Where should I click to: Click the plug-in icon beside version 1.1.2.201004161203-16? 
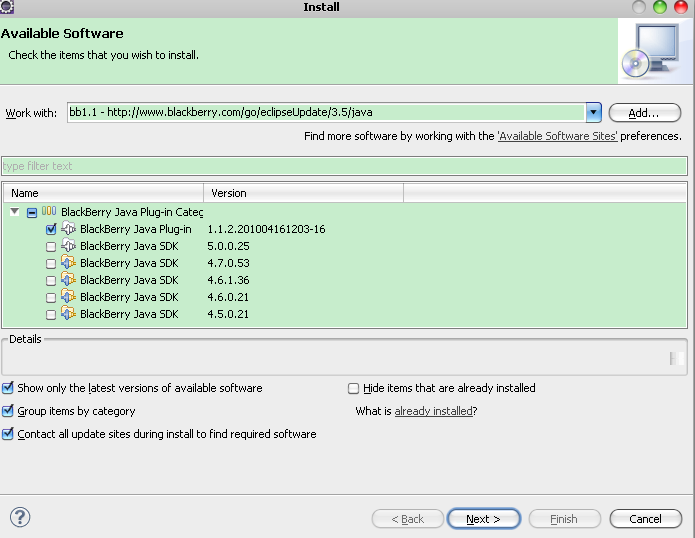[x=68, y=229]
